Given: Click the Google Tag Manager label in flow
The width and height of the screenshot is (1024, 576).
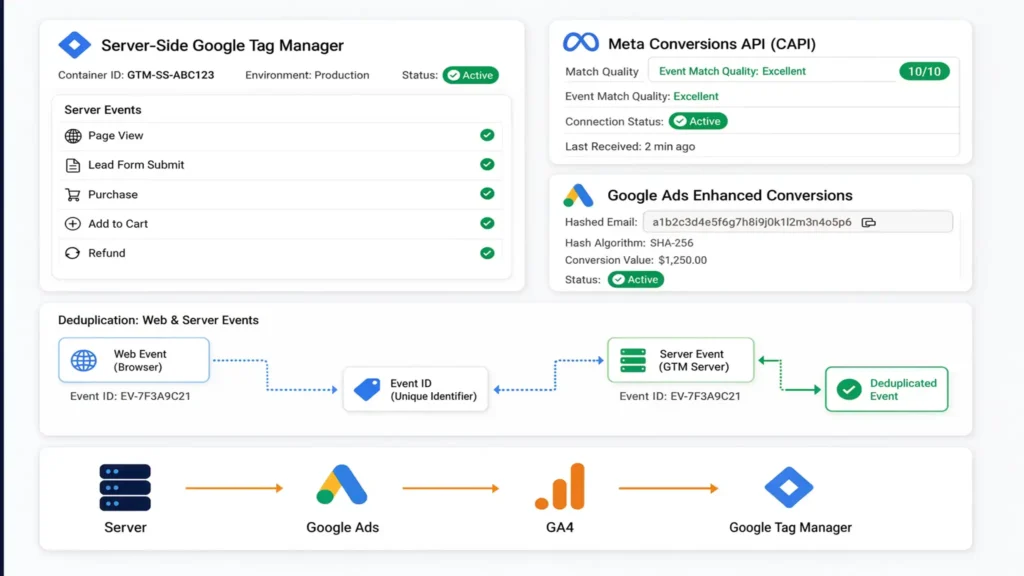Looking at the screenshot, I should (790, 528).
